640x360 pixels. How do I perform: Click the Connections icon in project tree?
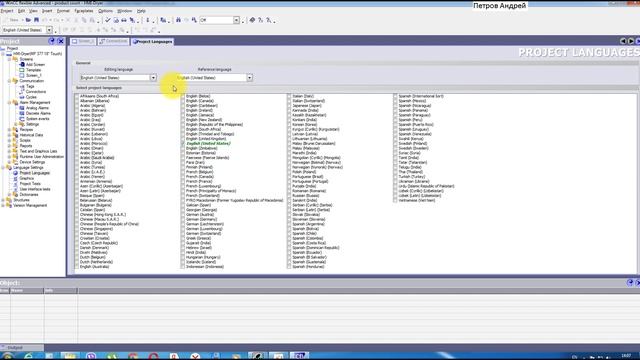22,91
